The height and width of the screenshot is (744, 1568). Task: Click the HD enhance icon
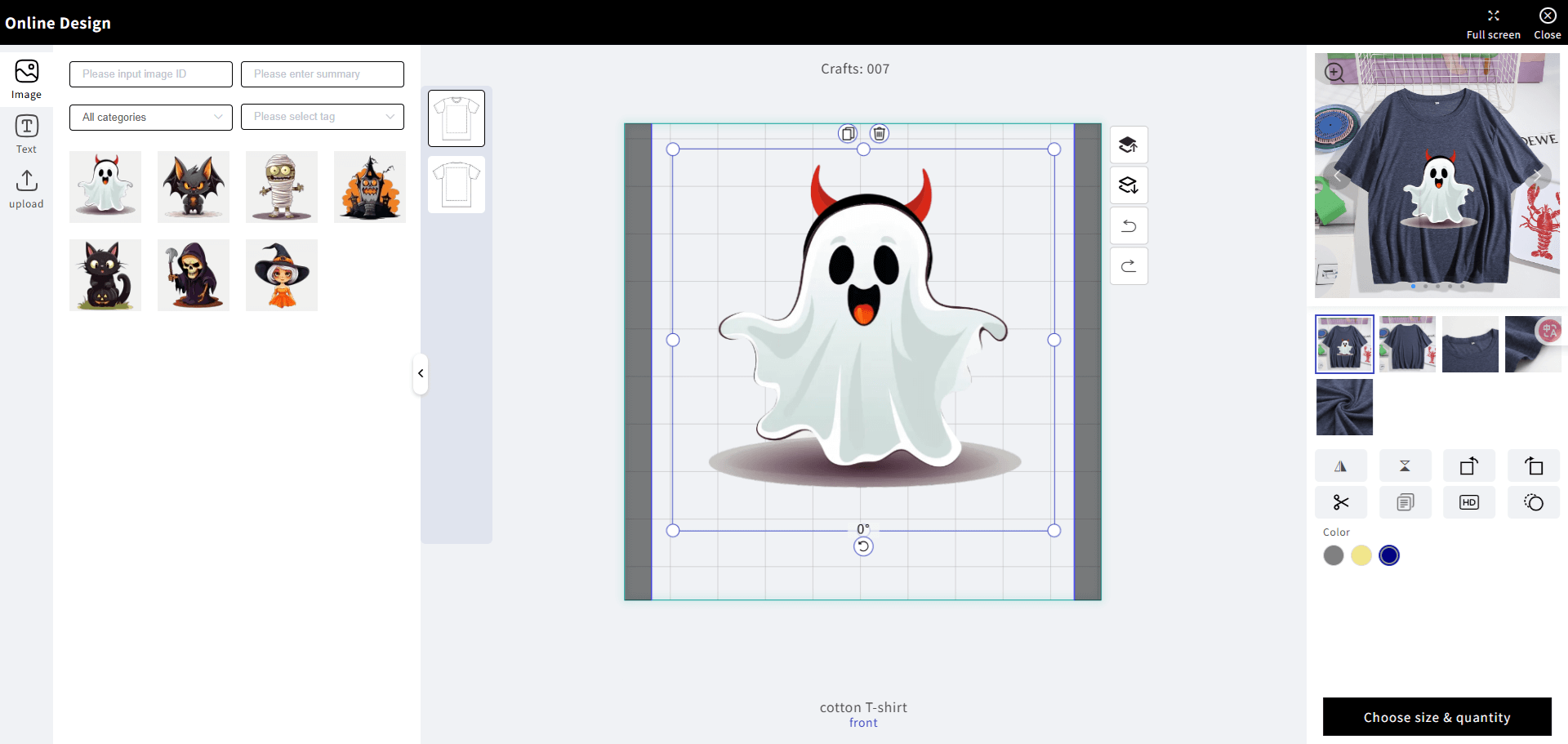1468,502
